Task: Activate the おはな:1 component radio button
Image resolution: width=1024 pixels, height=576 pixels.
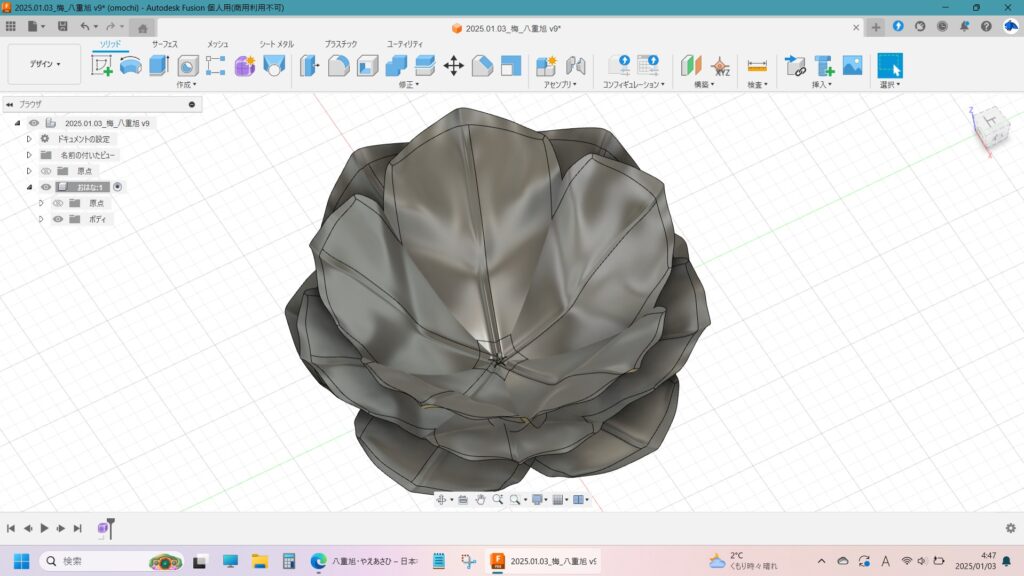Action: 118,187
